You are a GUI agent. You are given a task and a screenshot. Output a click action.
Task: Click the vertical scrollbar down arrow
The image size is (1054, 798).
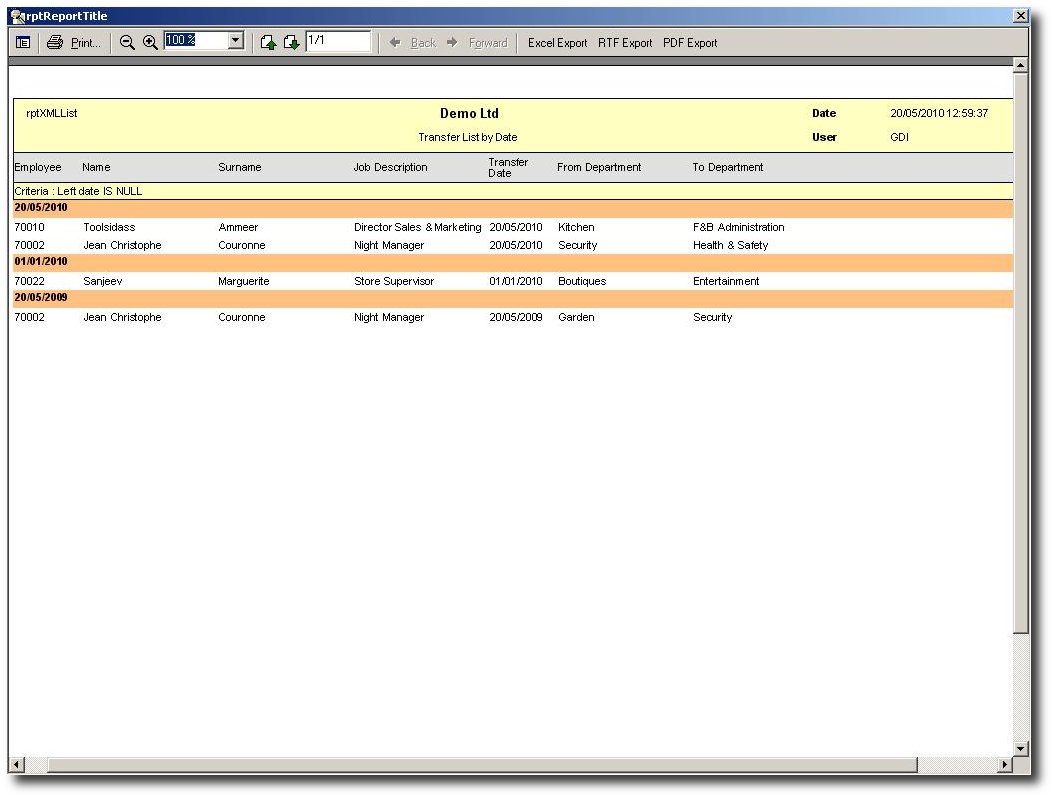1020,748
